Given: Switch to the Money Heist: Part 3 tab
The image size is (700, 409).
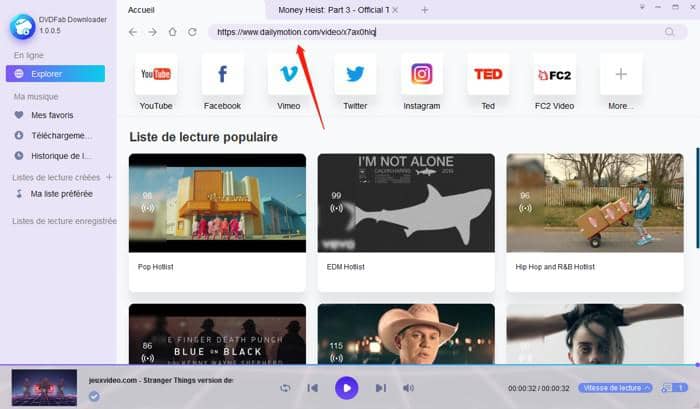Looking at the screenshot, I should (333, 10).
